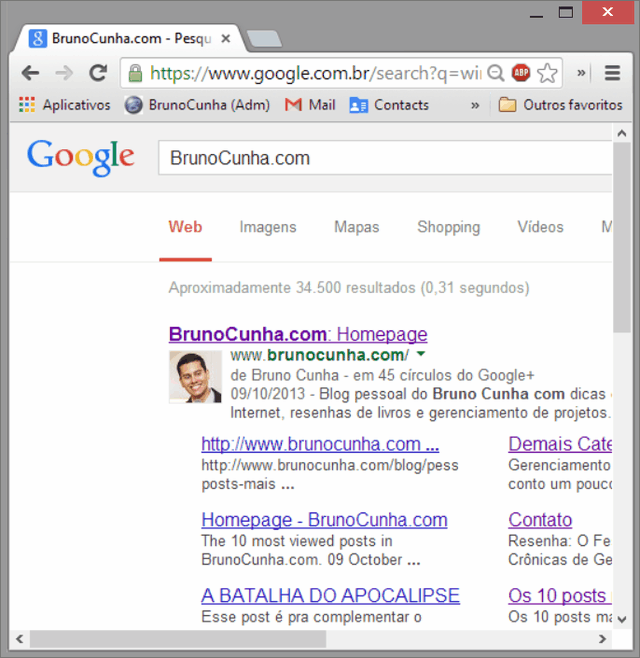Image resolution: width=640 pixels, height=658 pixels.
Task: Click the horizontal scrollbar thumb
Action: [178, 639]
